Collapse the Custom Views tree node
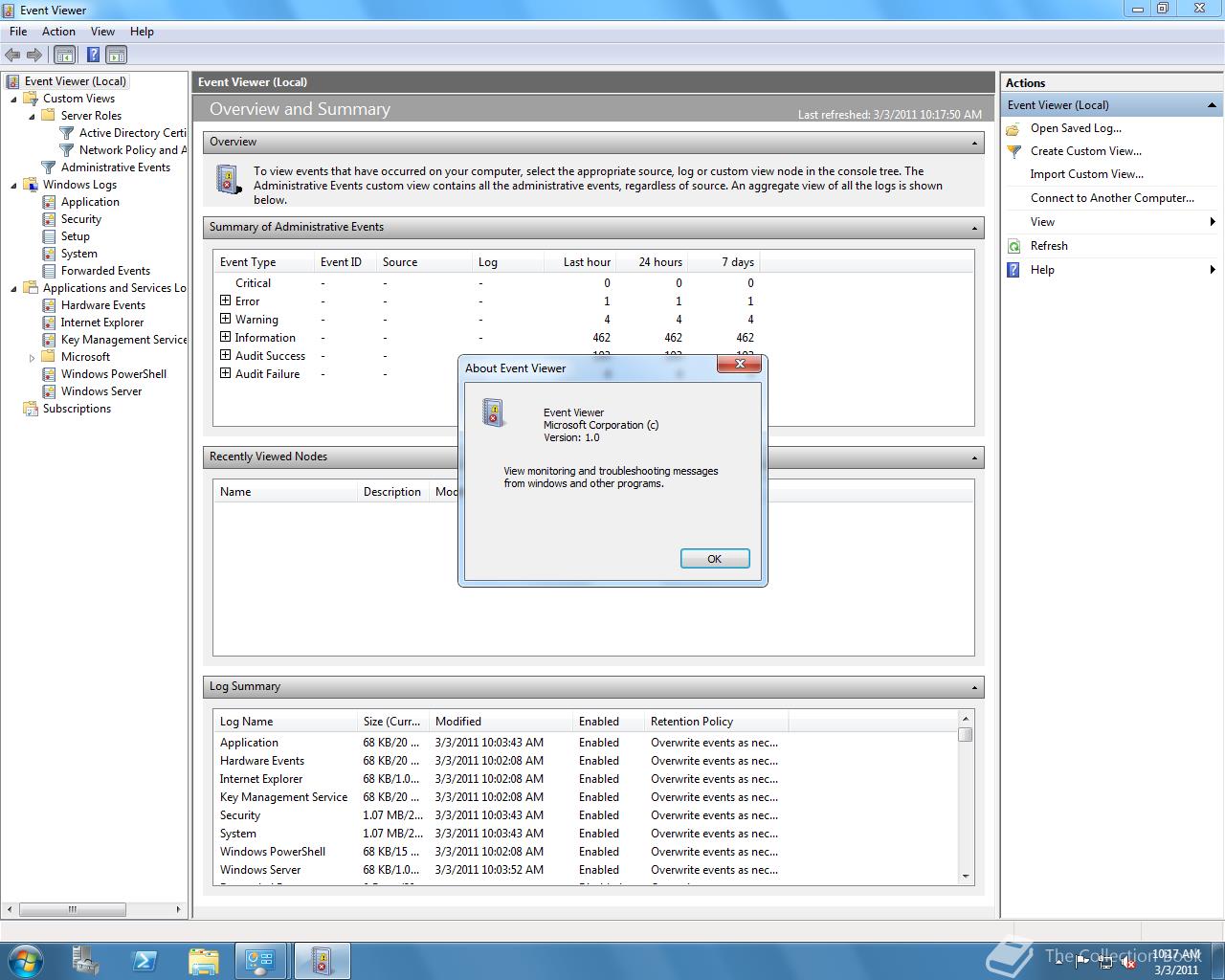The image size is (1225, 980). click(x=13, y=99)
